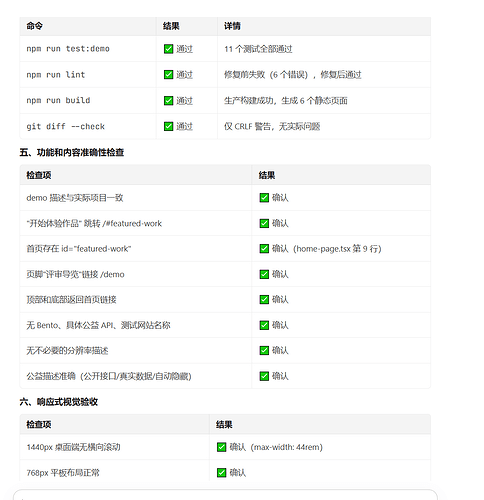Click the text 顶部和底部返回首页链接

click(71, 300)
